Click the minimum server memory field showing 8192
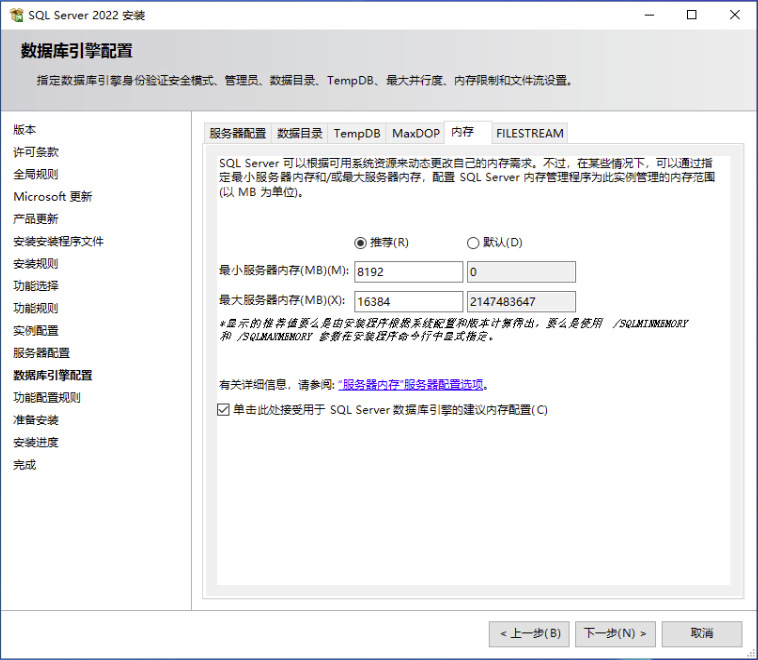The image size is (758, 660). click(x=408, y=272)
